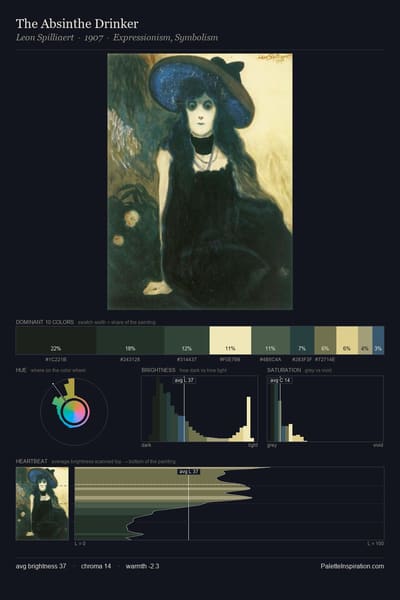
Task: Choose the cream 11% swatch
Action: (230, 340)
